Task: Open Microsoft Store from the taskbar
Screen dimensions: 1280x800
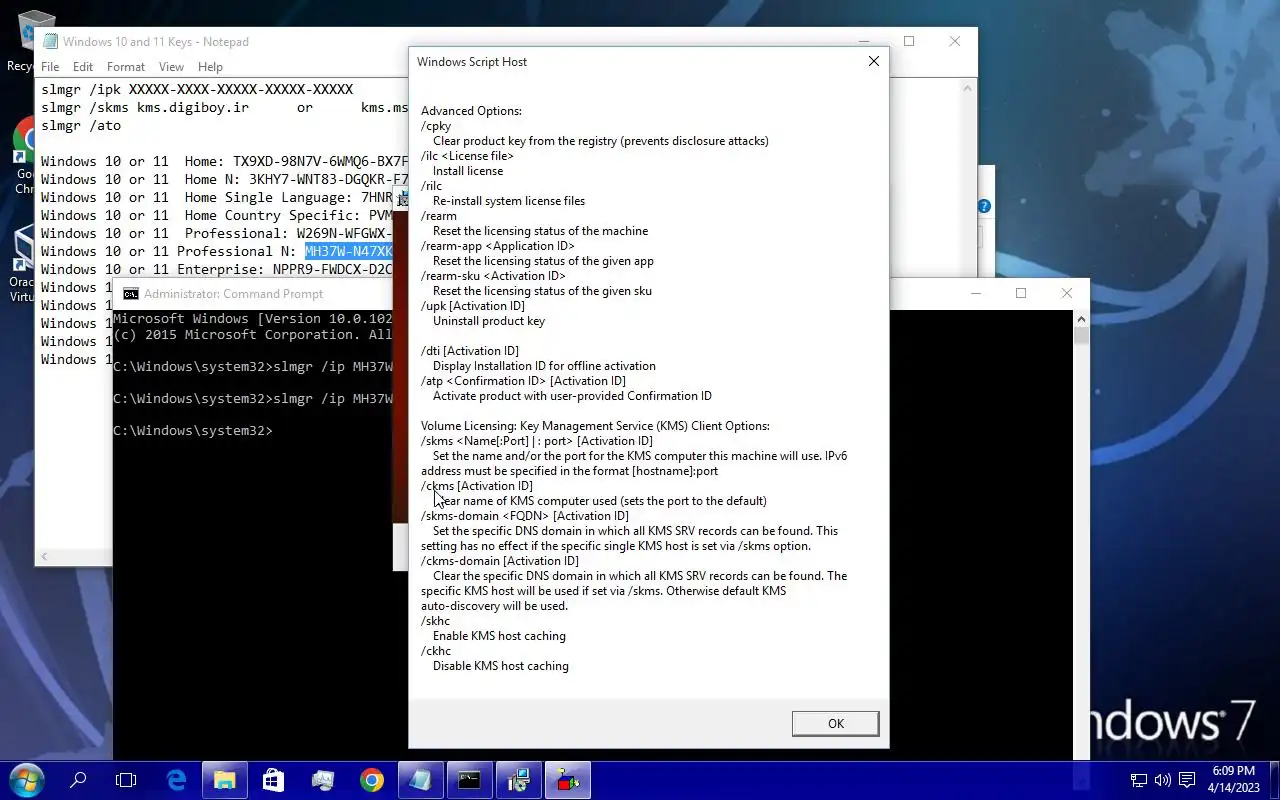Action: click(273, 780)
